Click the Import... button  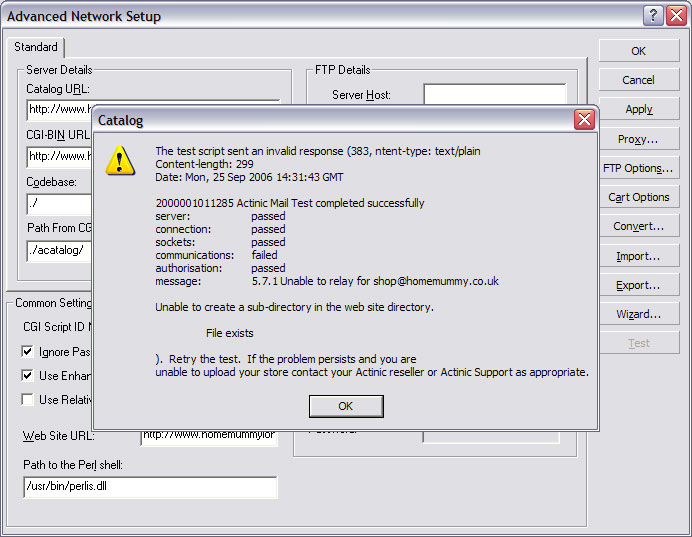tap(638, 256)
